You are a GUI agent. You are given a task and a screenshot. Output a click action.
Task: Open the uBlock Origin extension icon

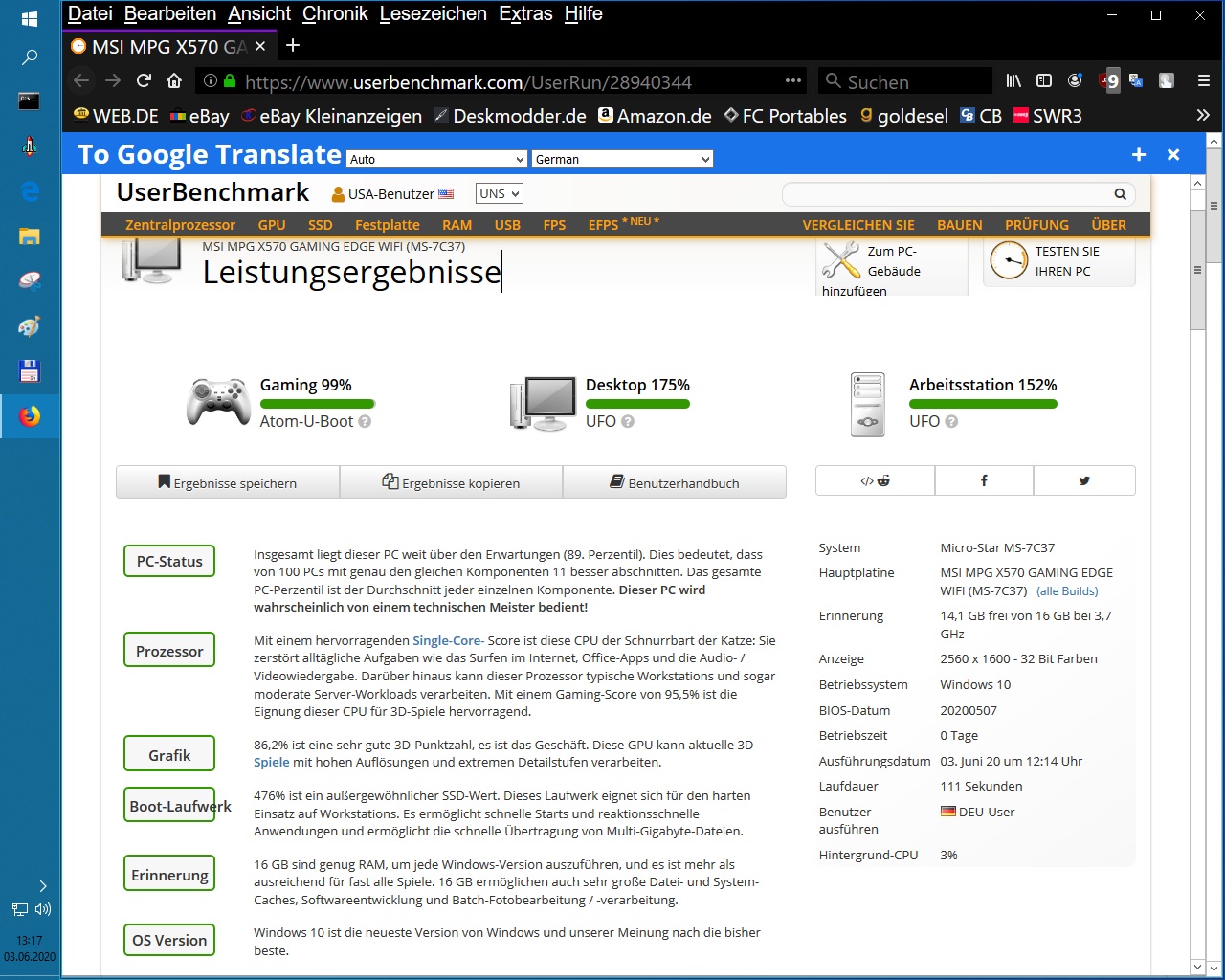[x=1109, y=80]
